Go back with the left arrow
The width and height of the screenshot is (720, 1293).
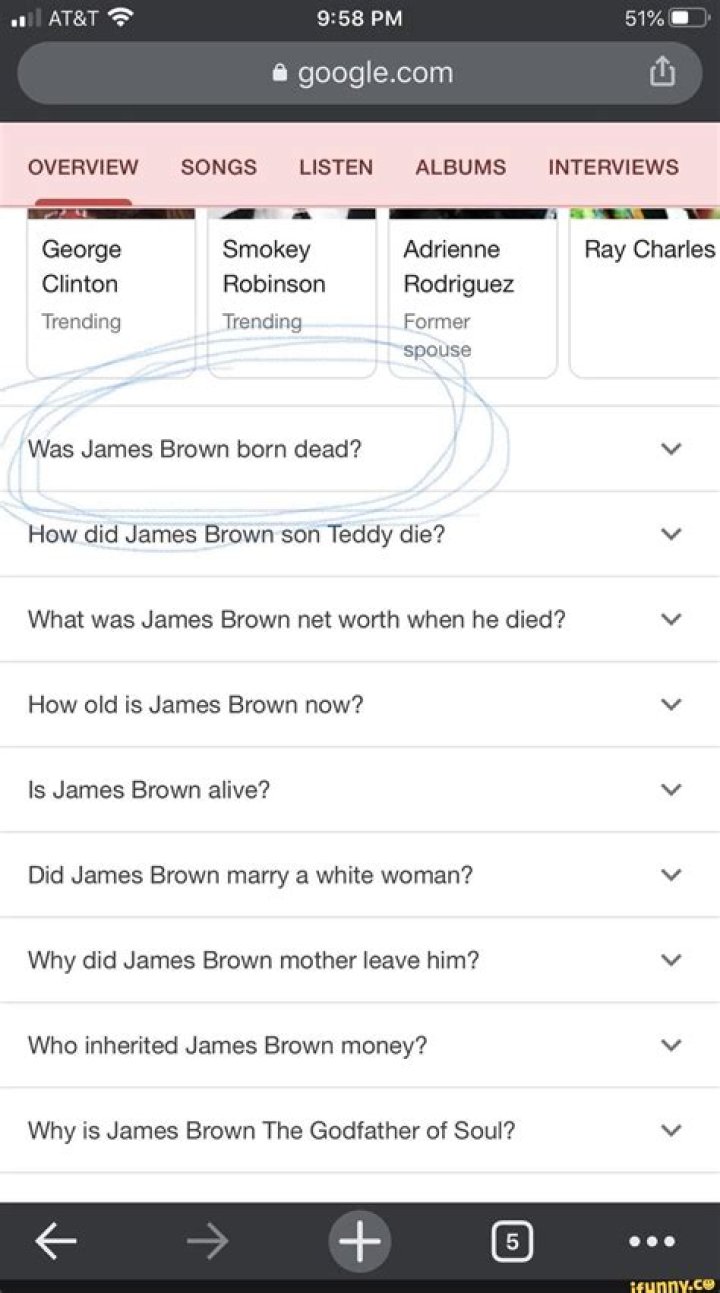pos(56,1242)
